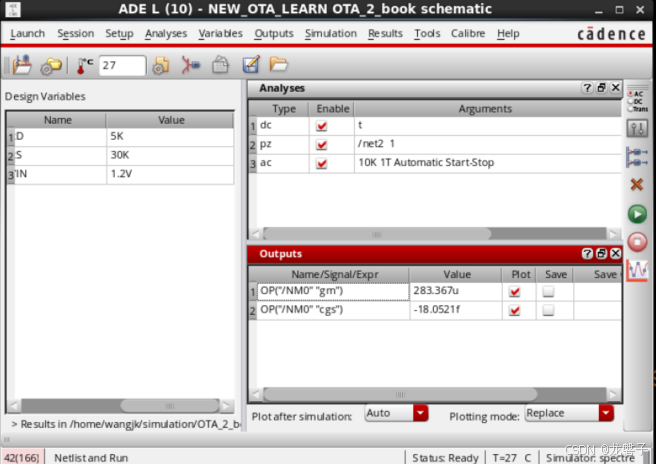Screen dimensions: 656x464
Task: Open Plotting mode Replace dropdown
Action: point(569,413)
